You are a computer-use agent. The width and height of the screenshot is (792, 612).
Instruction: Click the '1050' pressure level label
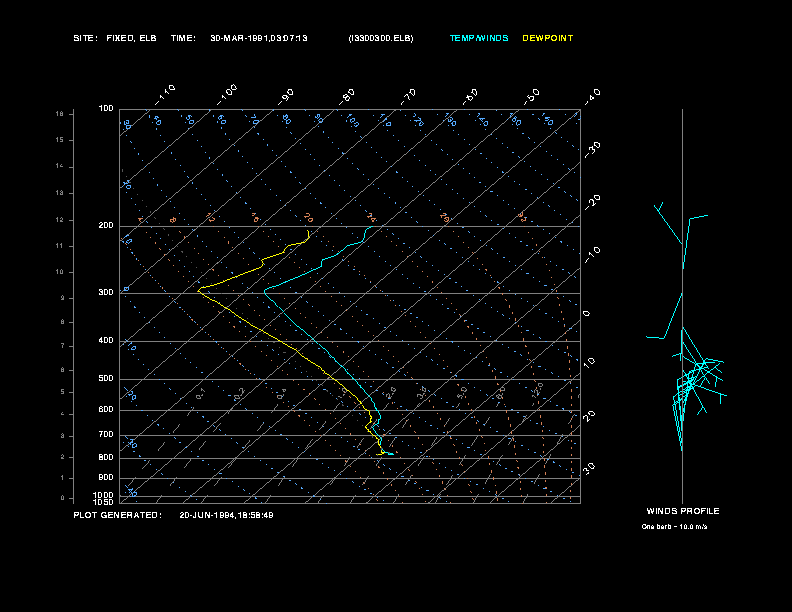(x=104, y=502)
